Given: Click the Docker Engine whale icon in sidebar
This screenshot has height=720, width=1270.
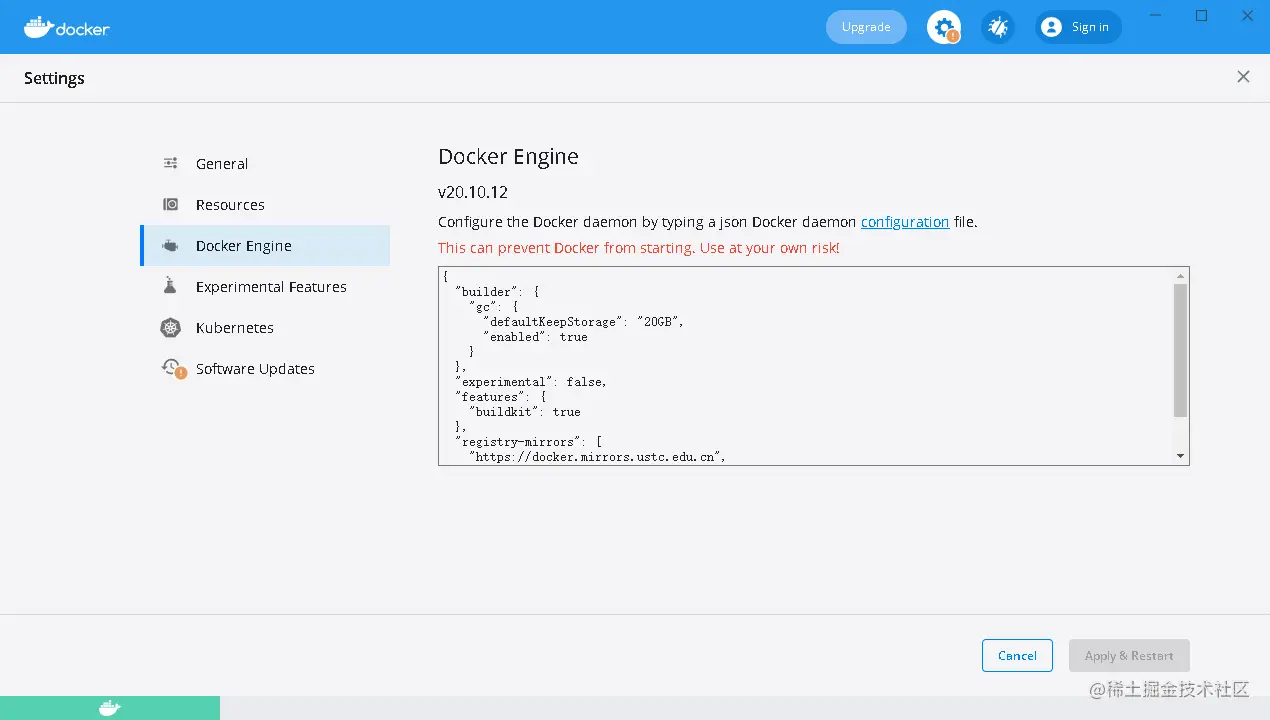Looking at the screenshot, I should [x=171, y=245].
